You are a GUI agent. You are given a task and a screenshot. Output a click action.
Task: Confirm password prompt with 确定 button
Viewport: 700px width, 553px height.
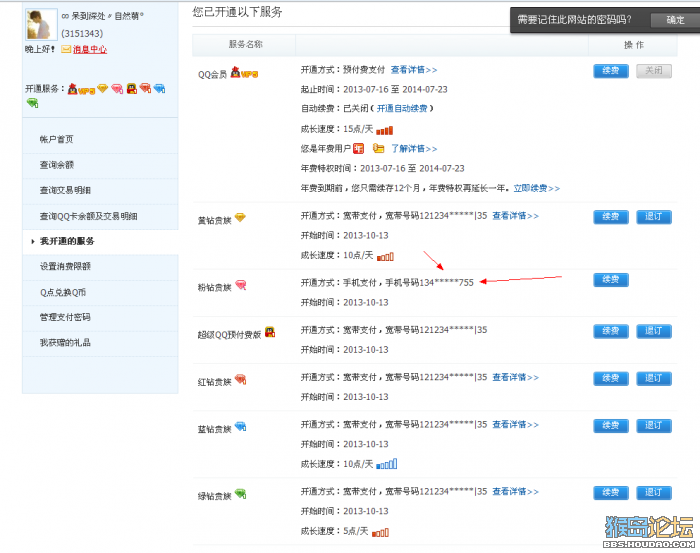[675, 20]
